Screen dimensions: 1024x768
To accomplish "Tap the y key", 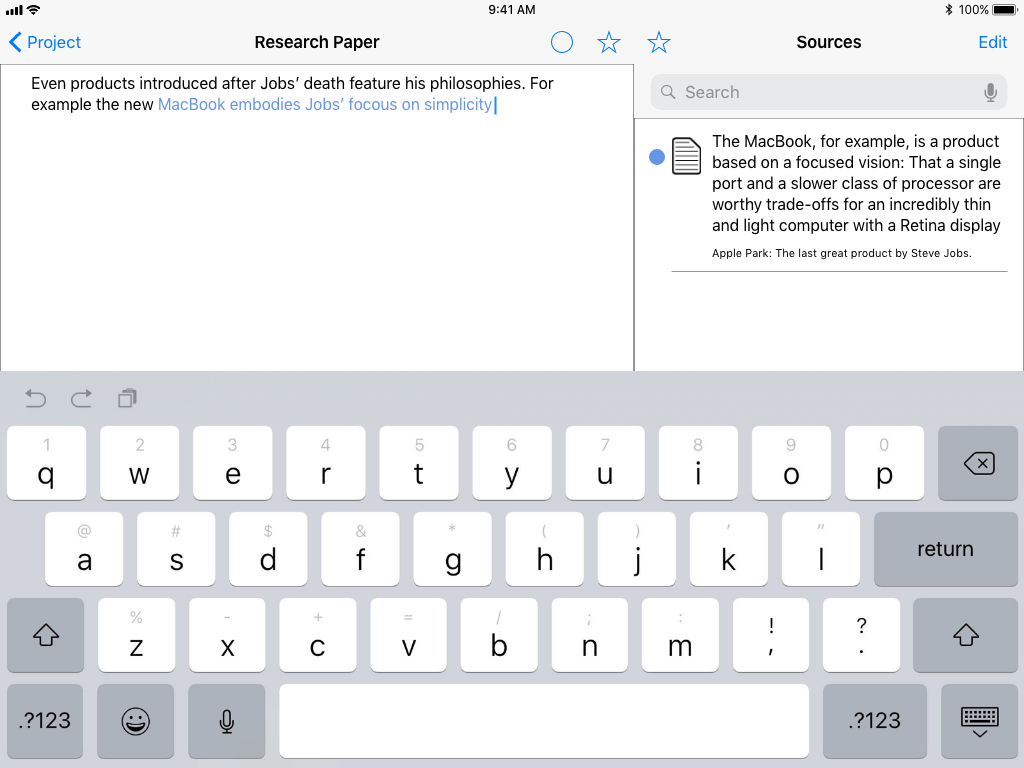I will pos(512,464).
